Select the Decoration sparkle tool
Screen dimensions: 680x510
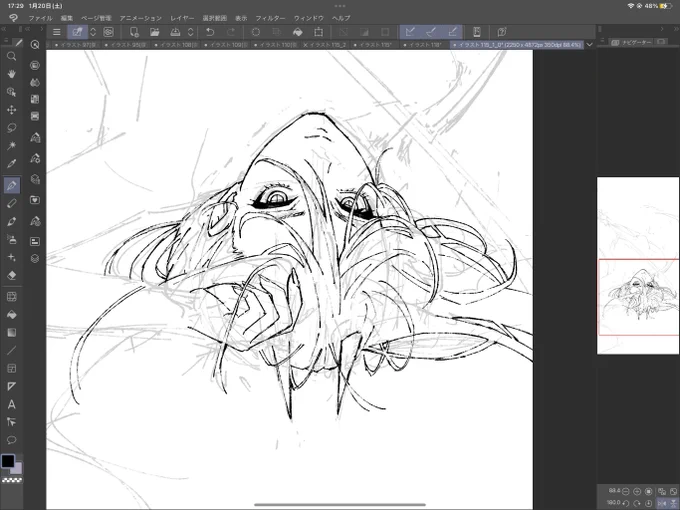(12, 258)
